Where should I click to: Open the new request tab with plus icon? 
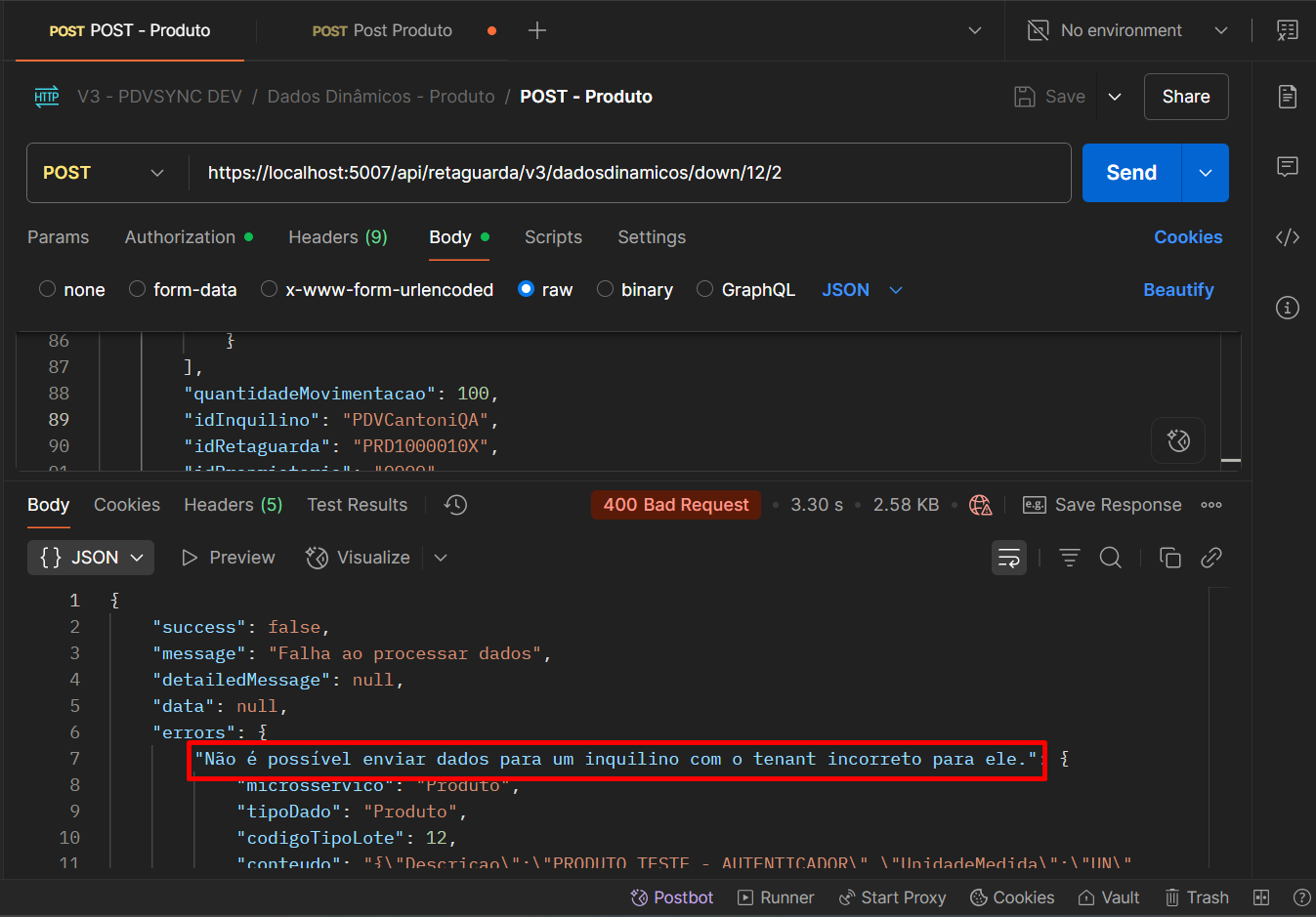pyautogui.click(x=536, y=30)
